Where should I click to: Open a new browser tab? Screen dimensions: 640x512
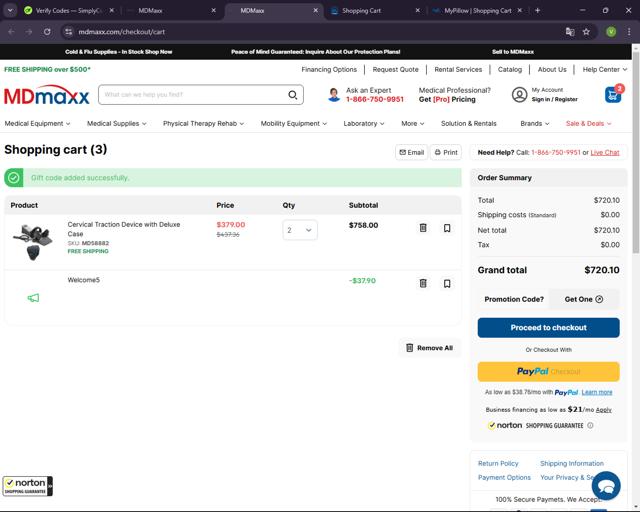point(538,11)
